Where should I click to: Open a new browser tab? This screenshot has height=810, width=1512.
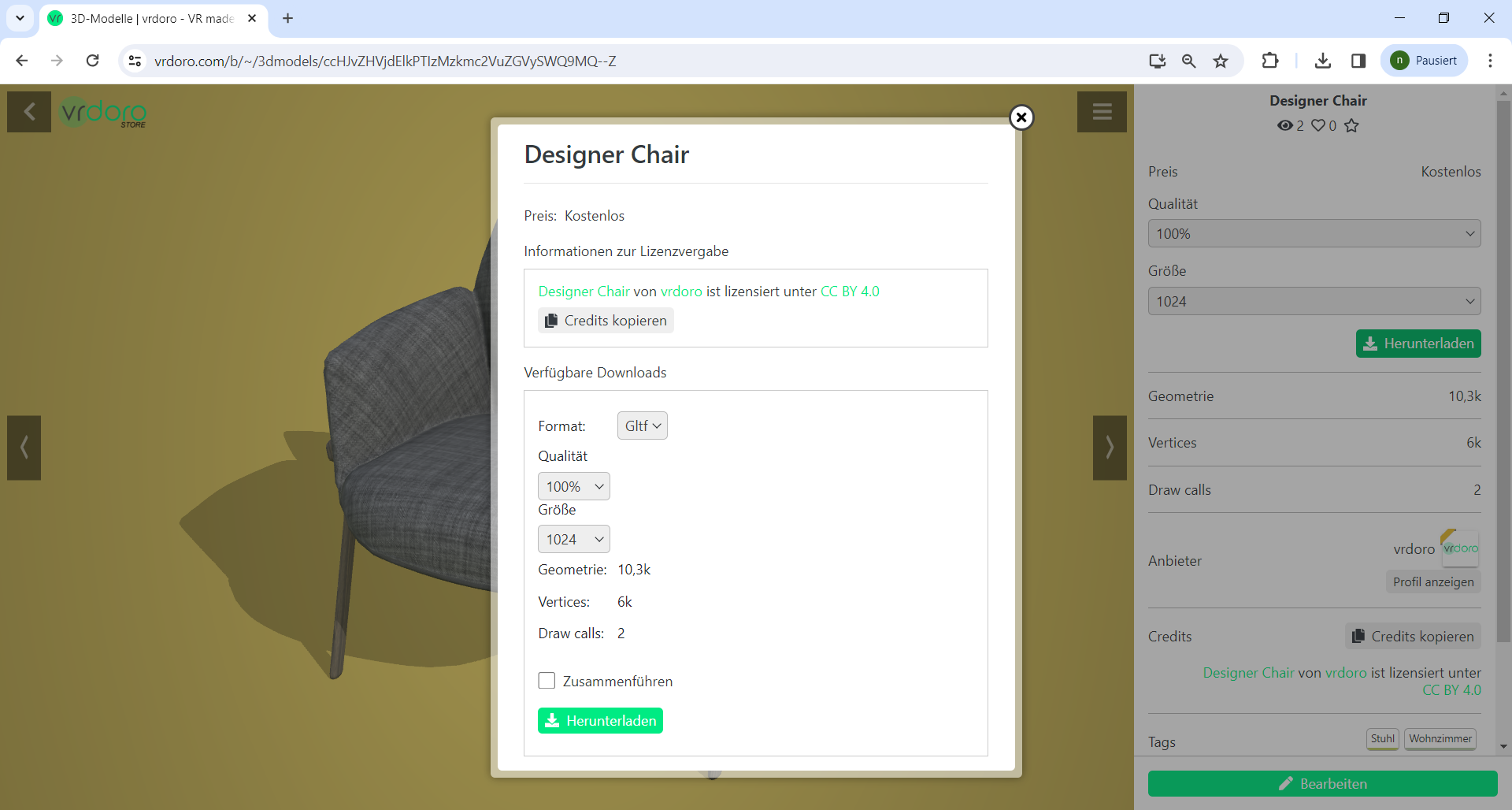coord(288,18)
